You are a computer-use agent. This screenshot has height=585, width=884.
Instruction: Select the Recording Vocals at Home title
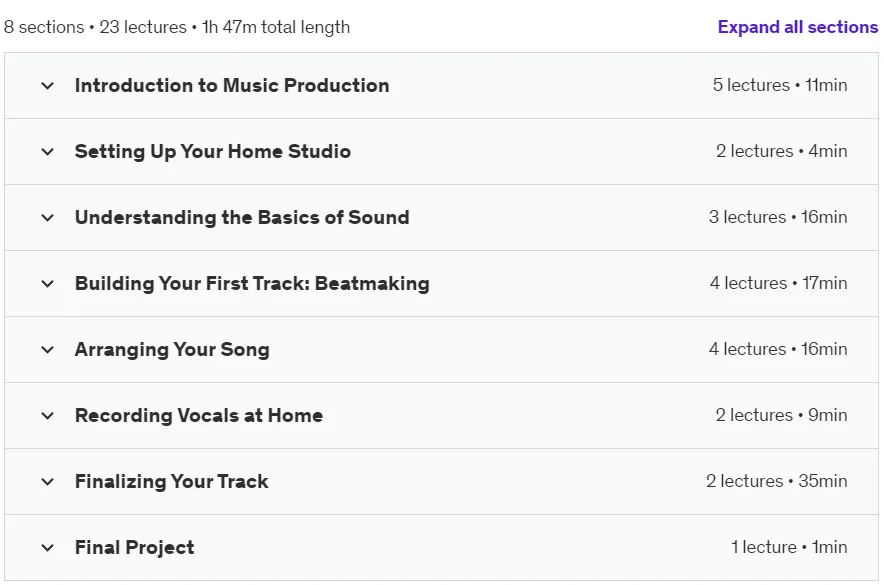point(198,415)
